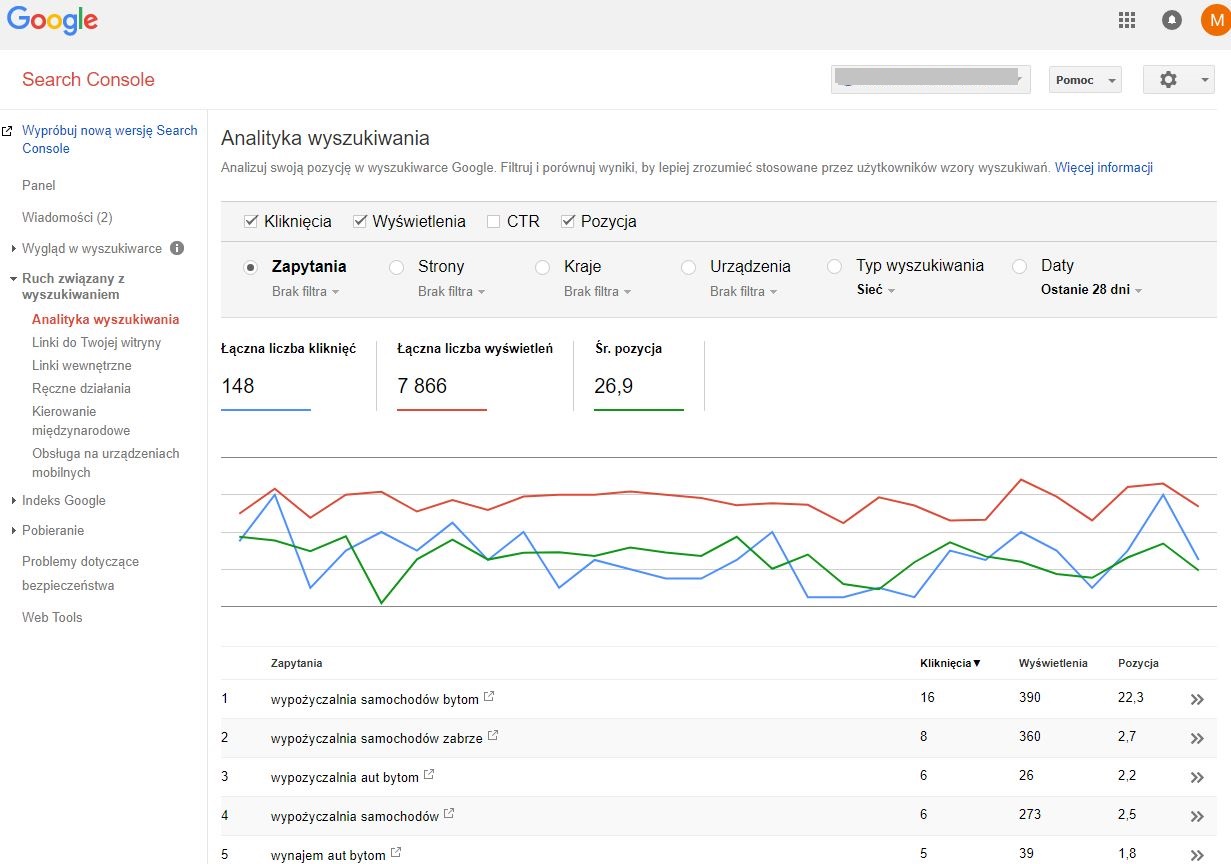Expand details arrows for row 1
1231x864 pixels.
(1197, 700)
